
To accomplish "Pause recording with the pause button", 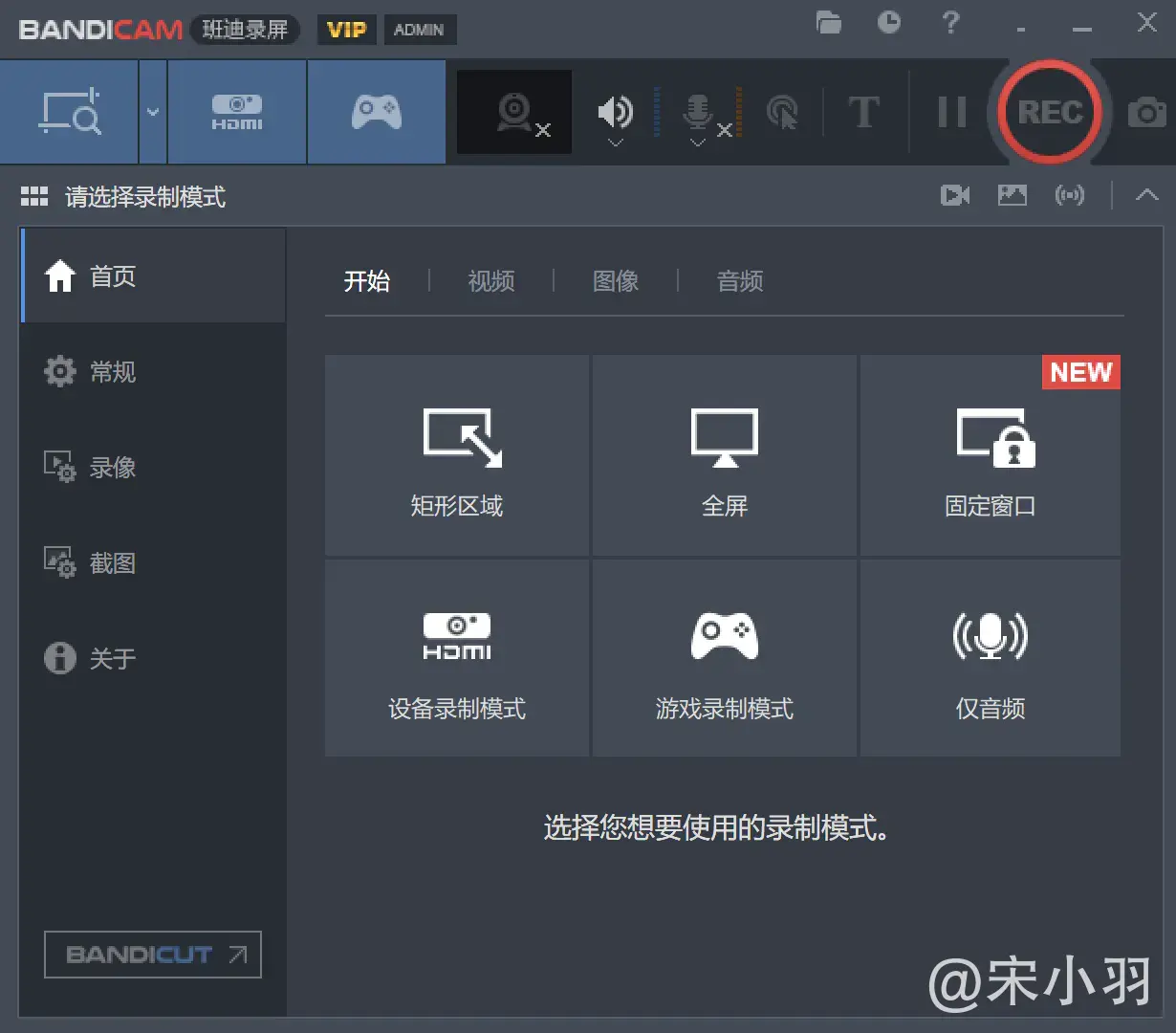I will tap(951, 113).
